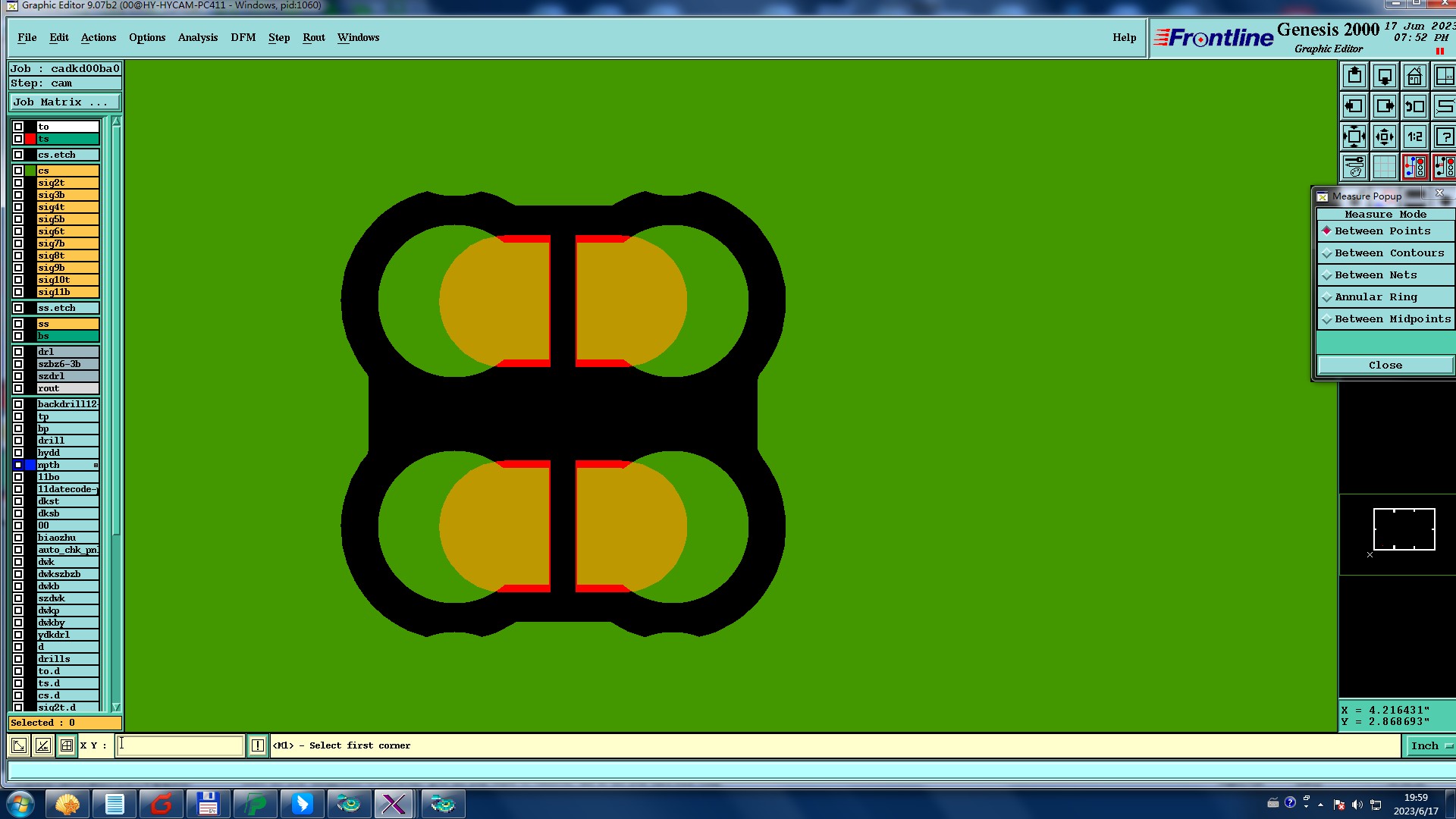Click the red color swatch of ts layer
The height and width of the screenshot is (819, 1456).
click(x=30, y=139)
